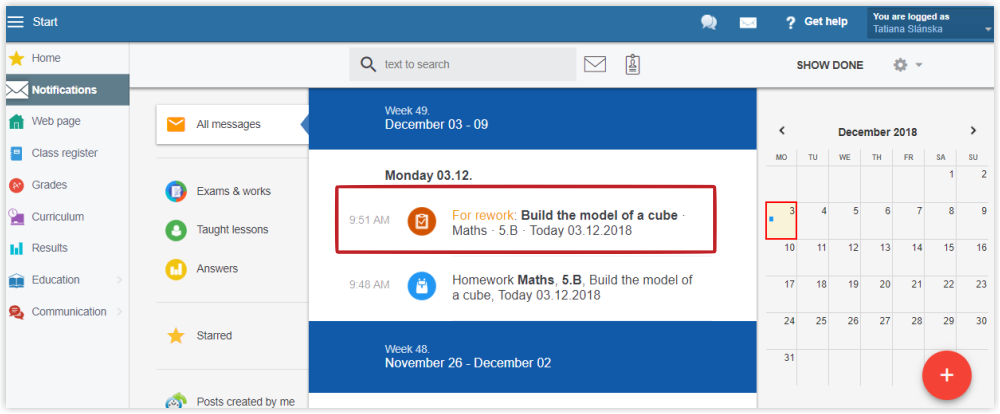1000x414 pixels.
Task: Click the envelope icon beside search box
Action: tap(595, 64)
